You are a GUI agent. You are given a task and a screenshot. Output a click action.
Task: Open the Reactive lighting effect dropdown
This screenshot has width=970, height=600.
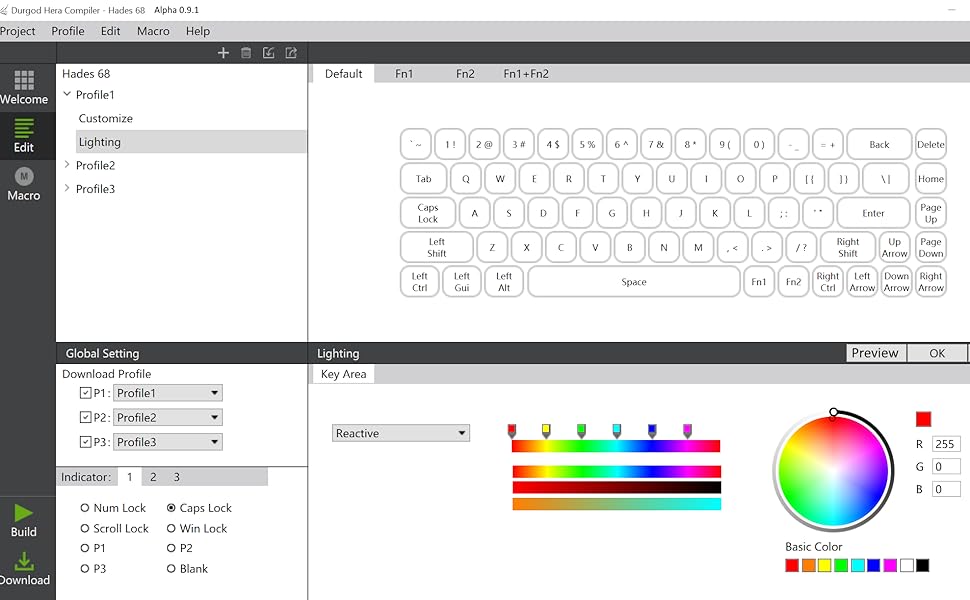tap(401, 433)
